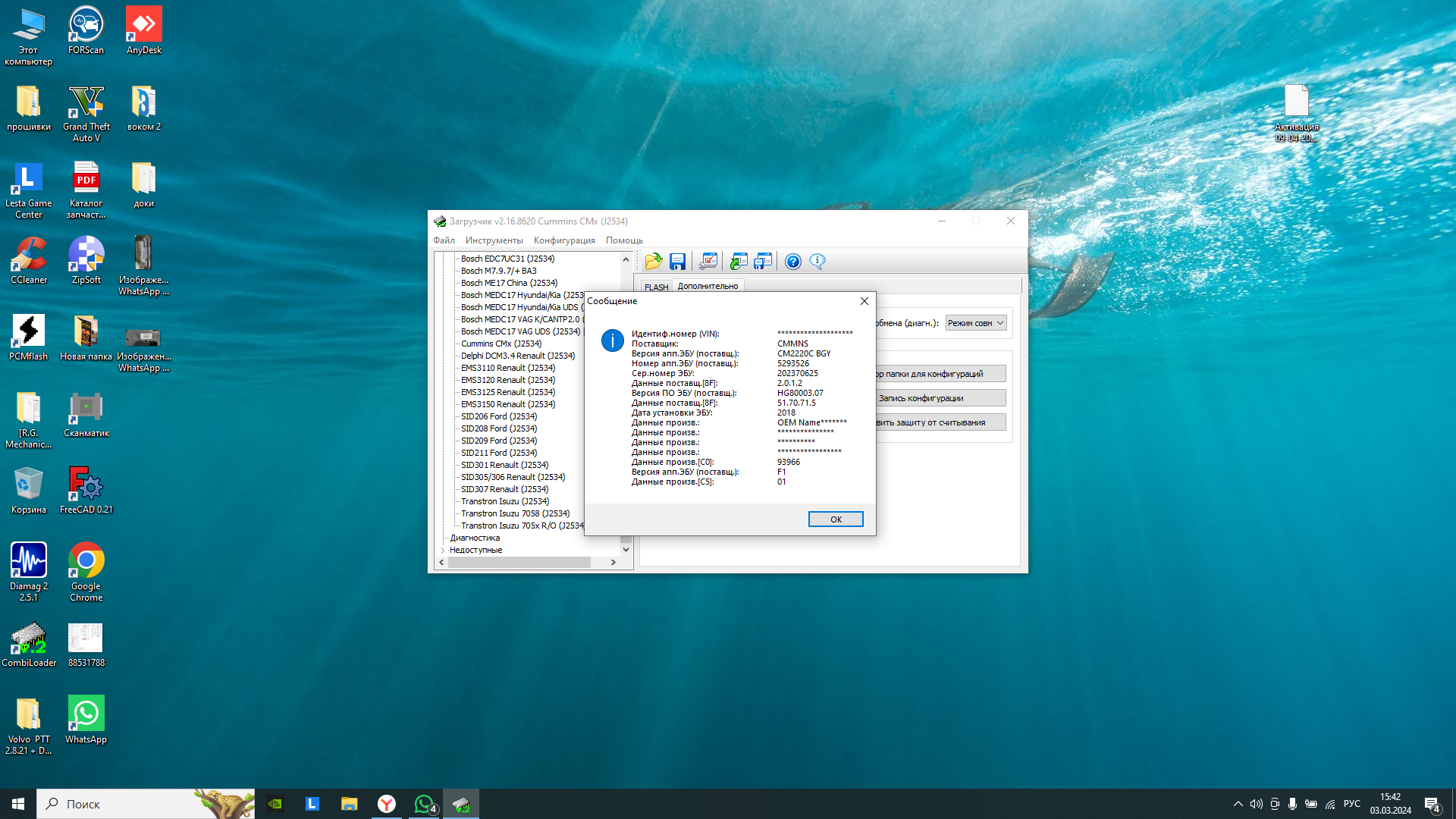1456x819 pixels.
Task: Select SID208 Ford (J2534) module
Action: pos(498,428)
